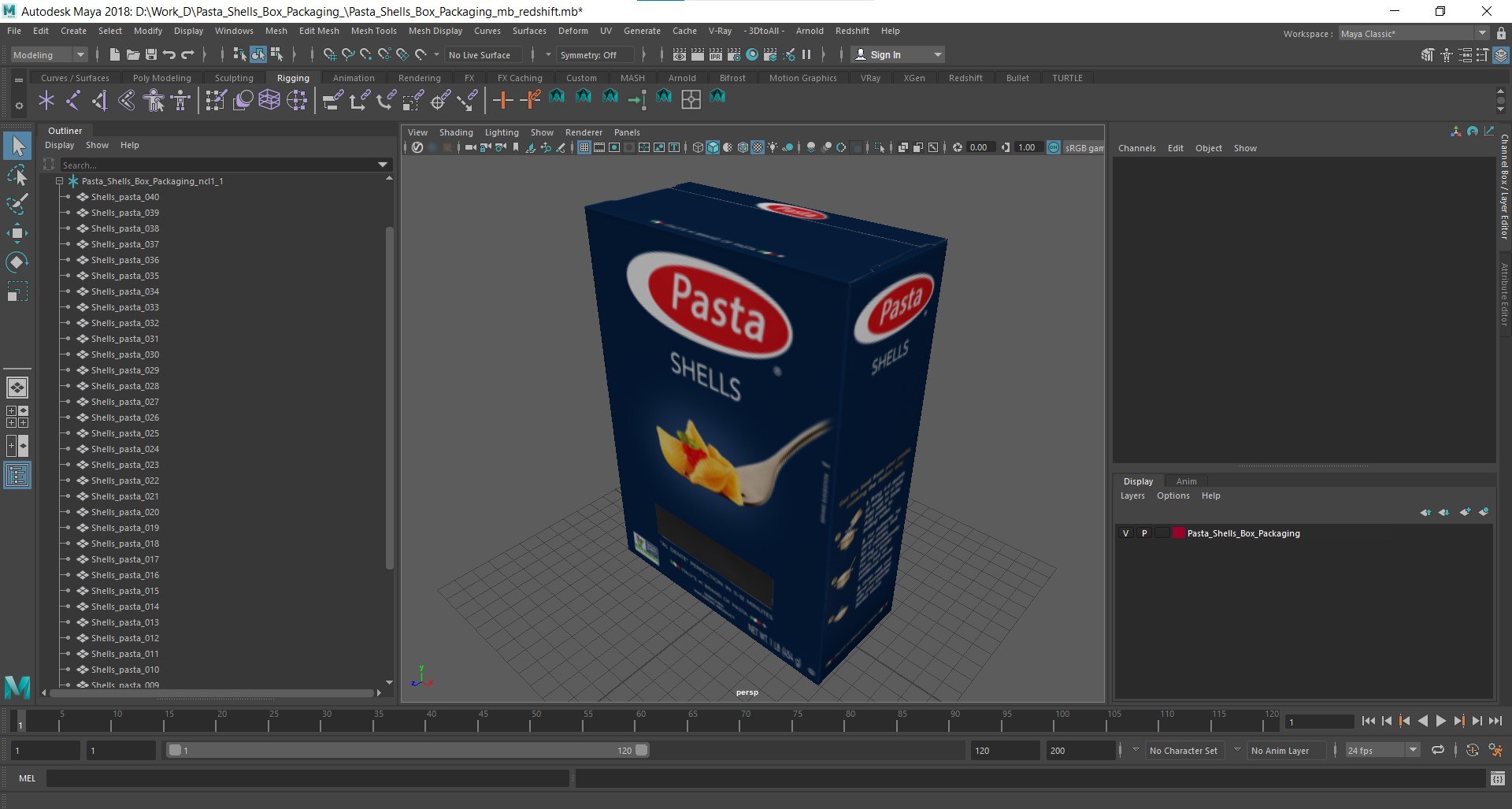Toggle Textured display in the viewport toolbar
This screenshot has height=809, width=1512.
758,147
